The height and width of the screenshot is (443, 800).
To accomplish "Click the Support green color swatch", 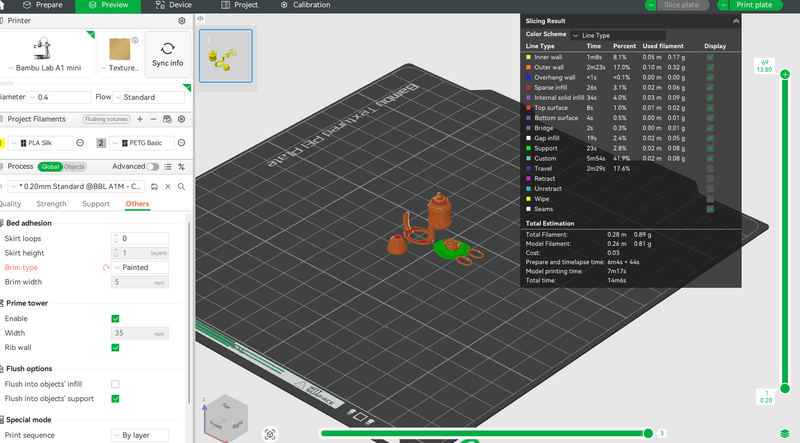I will tap(529, 149).
